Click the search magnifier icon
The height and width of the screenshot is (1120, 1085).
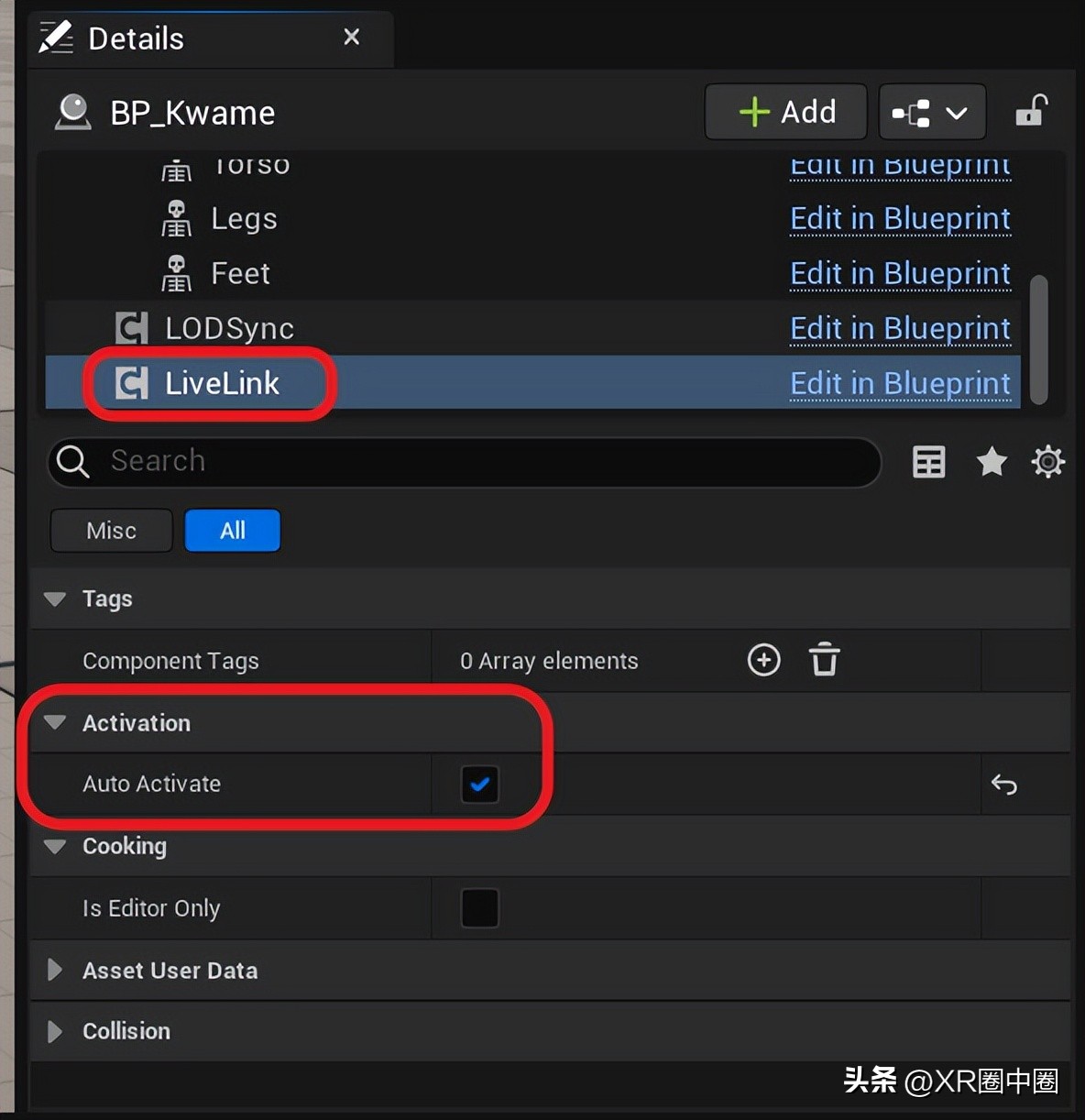point(72,461)
